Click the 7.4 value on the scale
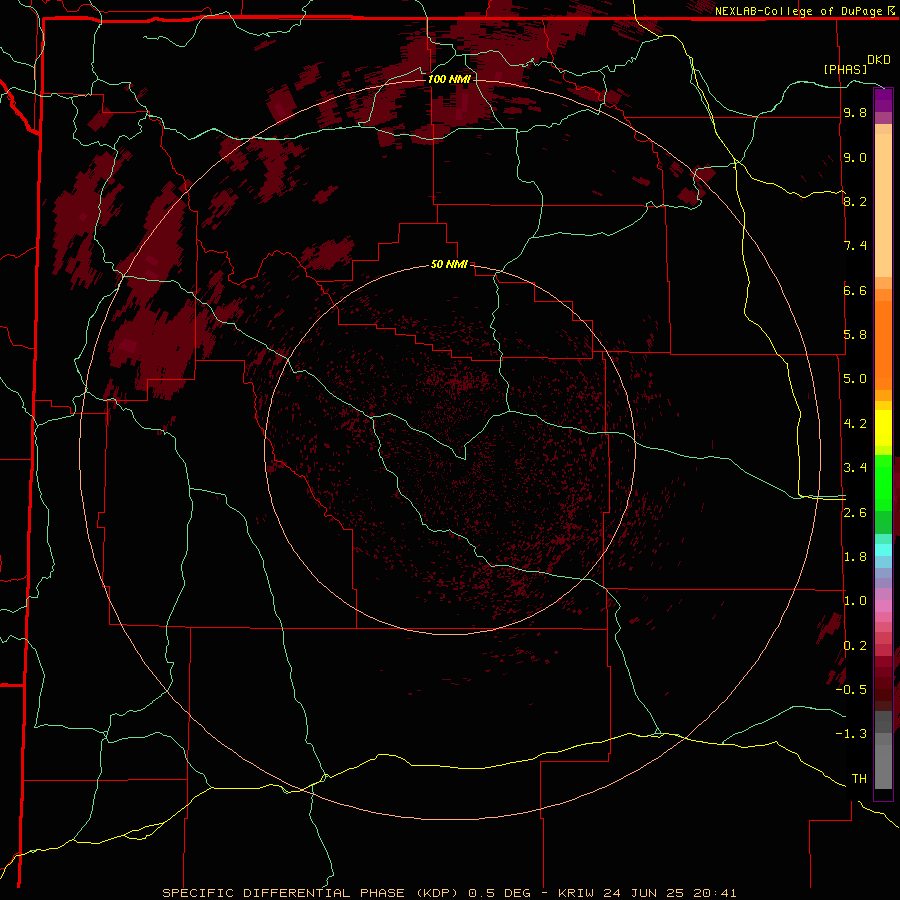This screenshot has width=900, height=900. pos(855,246)
